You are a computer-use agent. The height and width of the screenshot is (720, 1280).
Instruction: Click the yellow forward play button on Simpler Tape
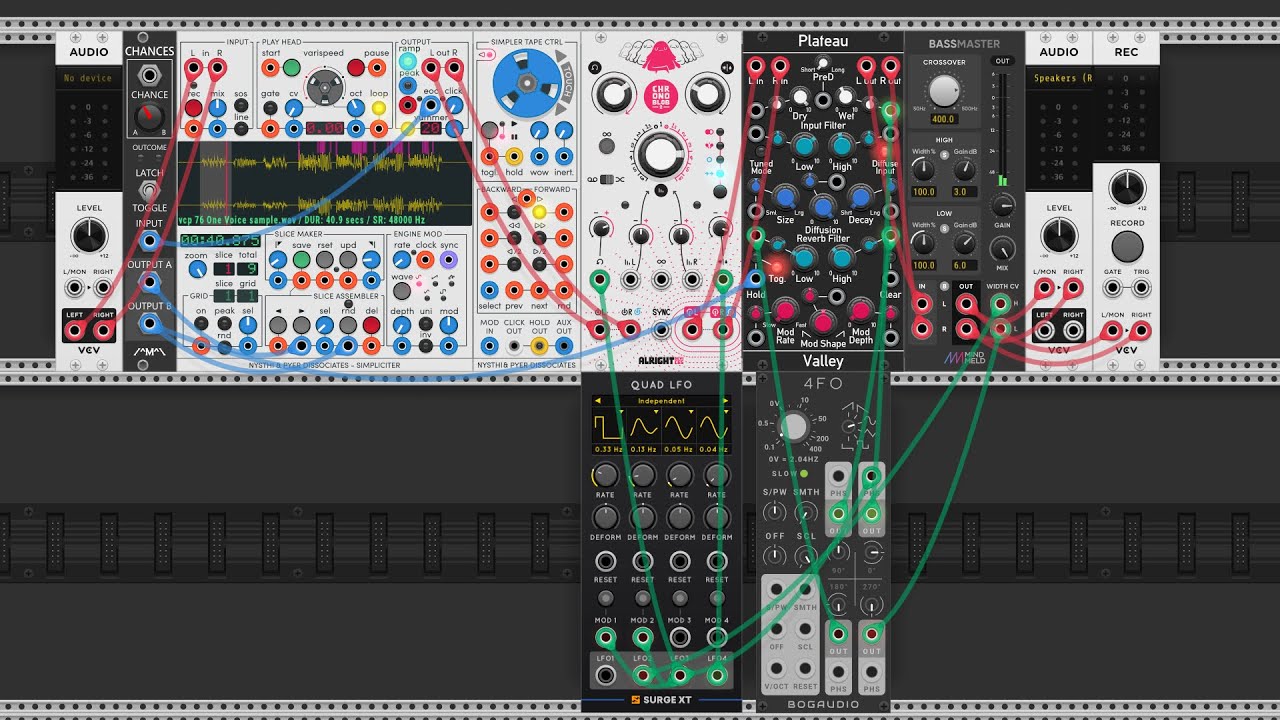tap(538, 213)
